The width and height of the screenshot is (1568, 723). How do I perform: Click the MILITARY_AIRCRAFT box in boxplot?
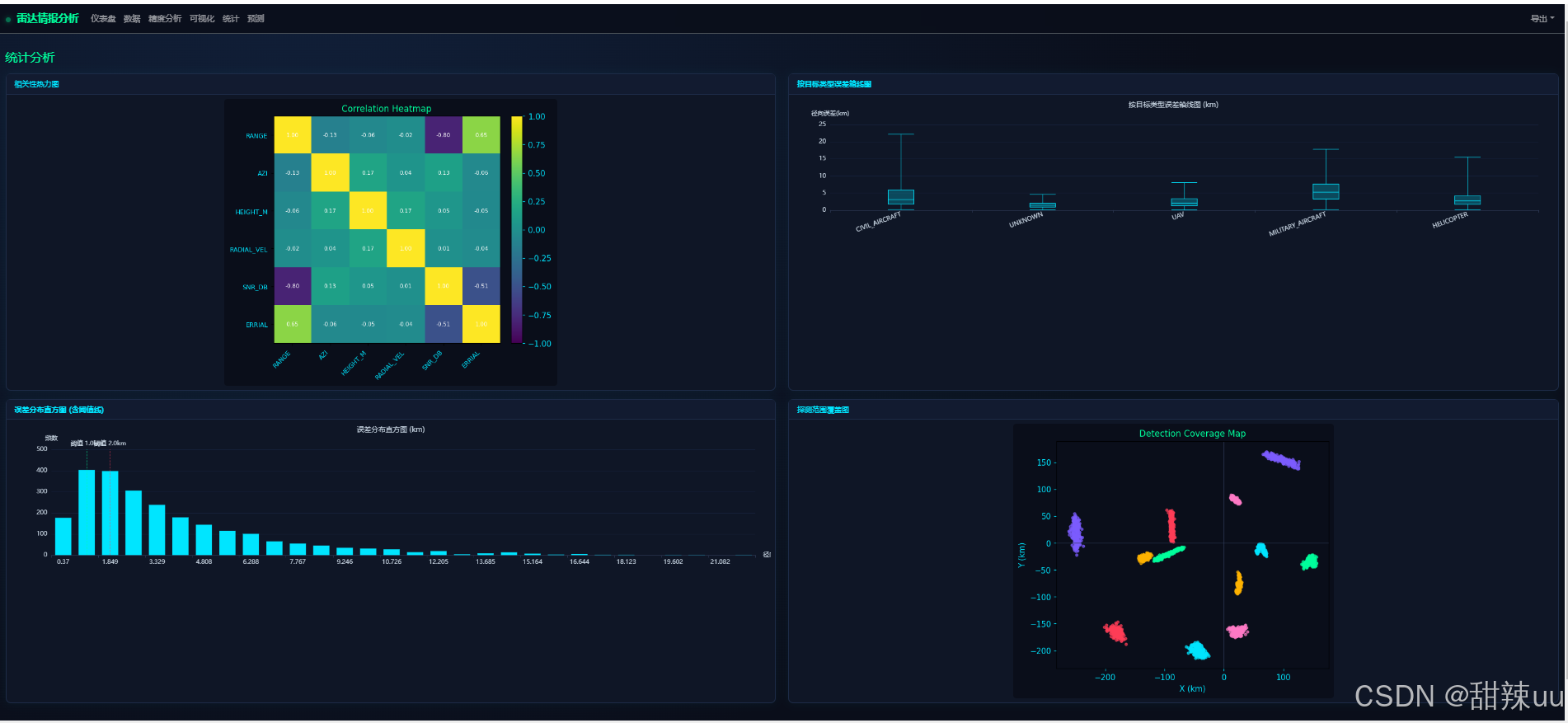1326,191
